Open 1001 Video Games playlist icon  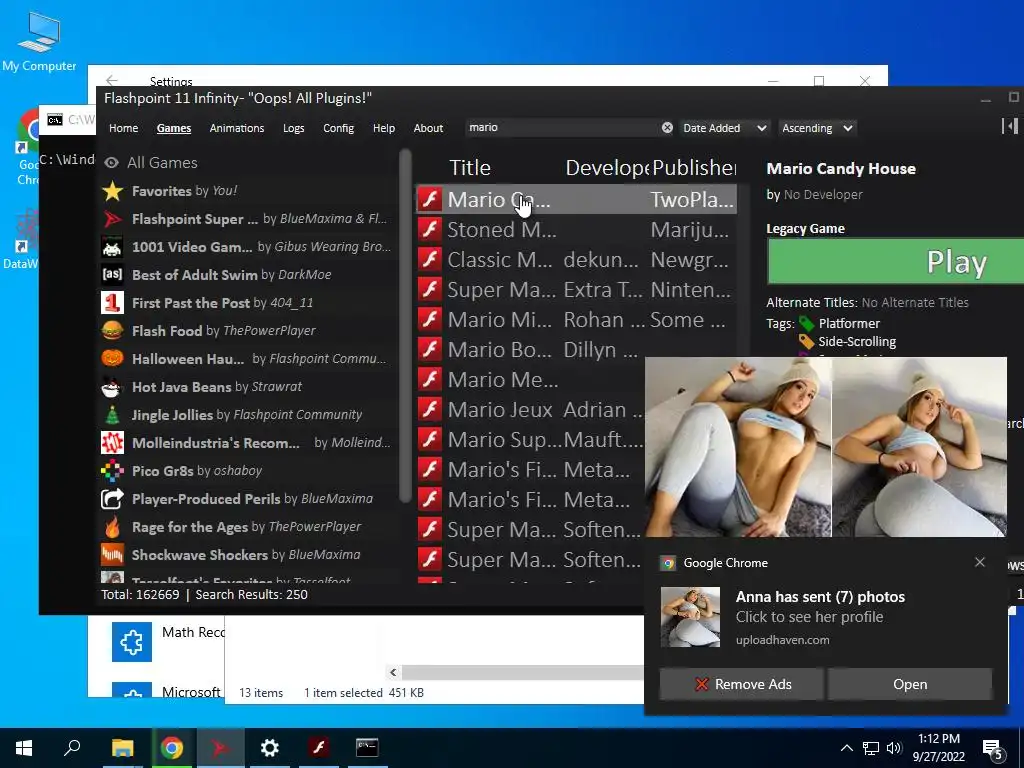coord(112,247)
